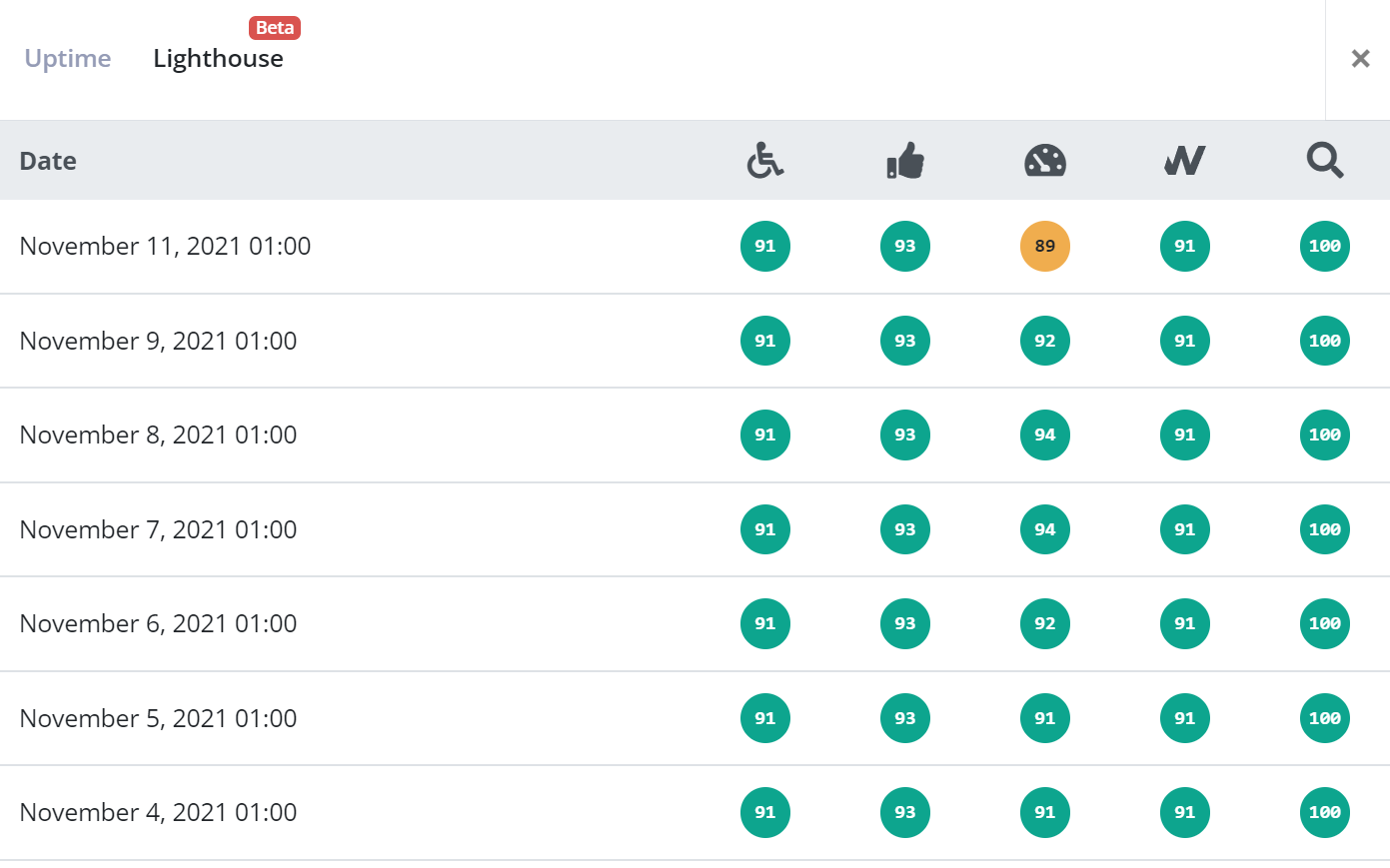Select the 92 performance badge for November 6

pyautogui.click(x=1044, y=623)
